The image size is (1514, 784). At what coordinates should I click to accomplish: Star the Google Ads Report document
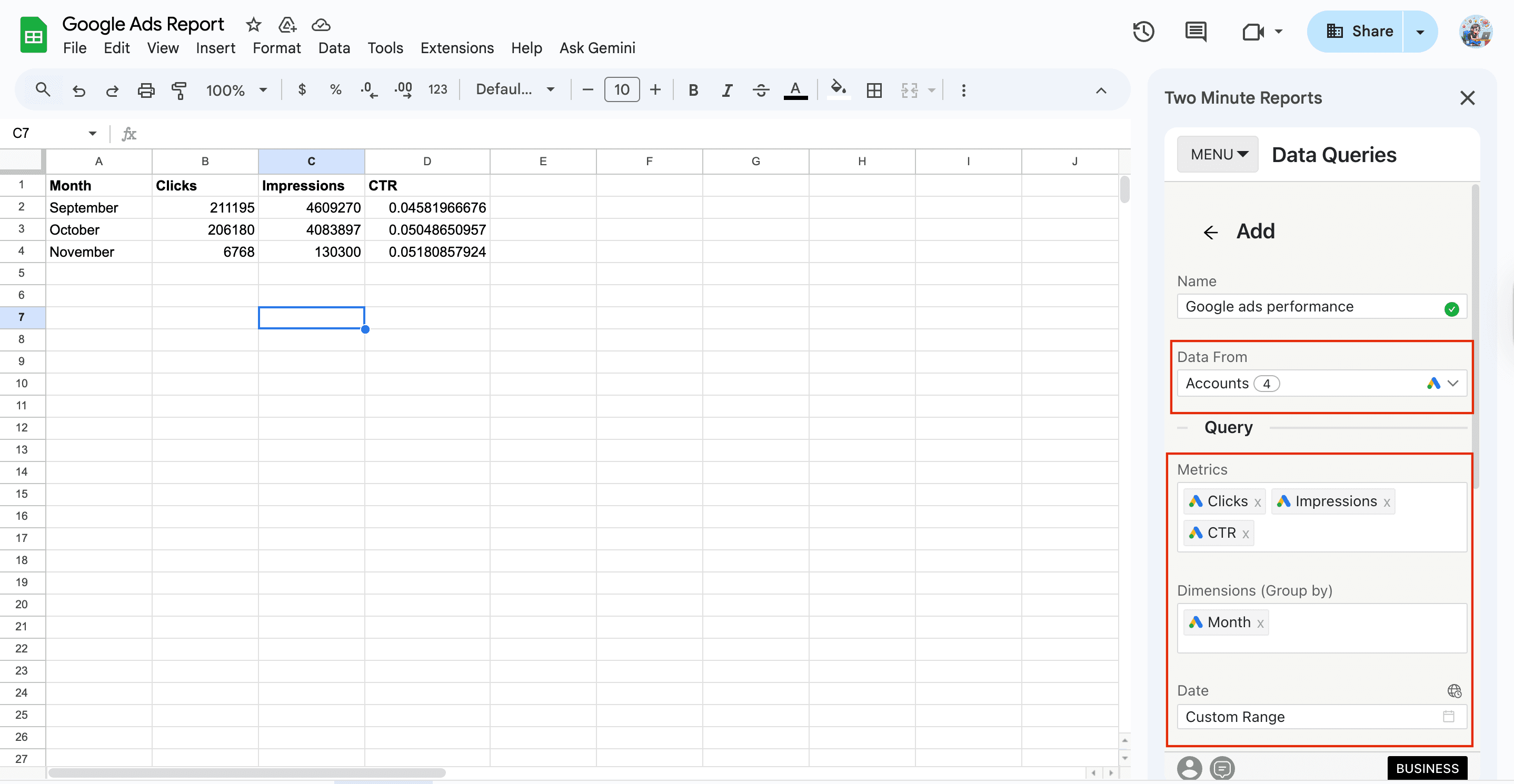(x=253, y=25)
